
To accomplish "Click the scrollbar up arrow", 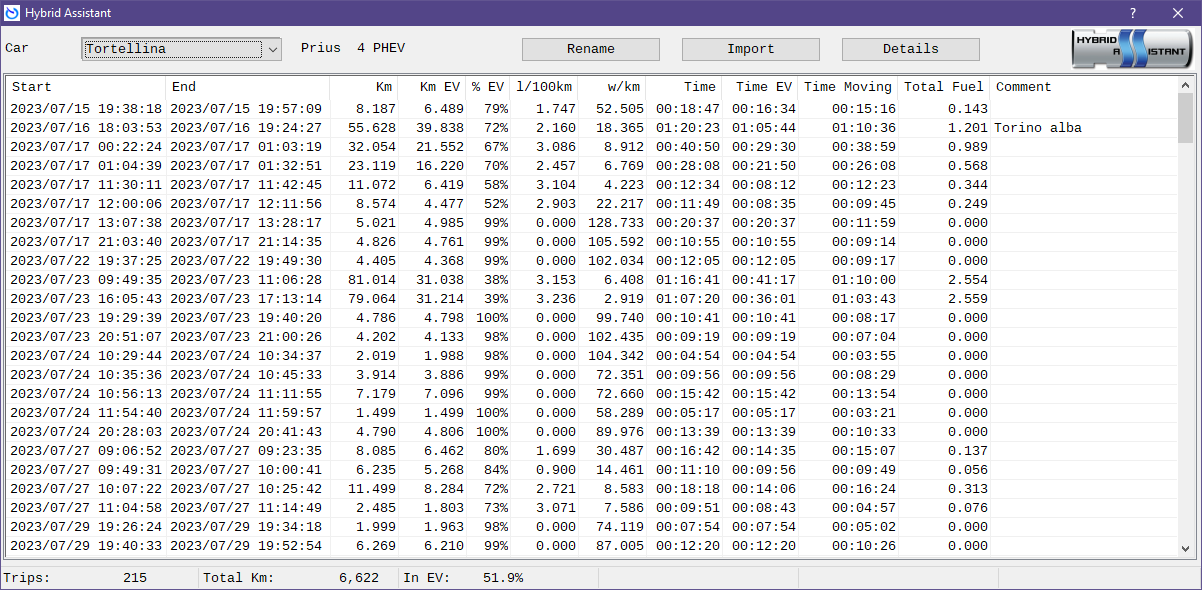I will pos(1186,86).
